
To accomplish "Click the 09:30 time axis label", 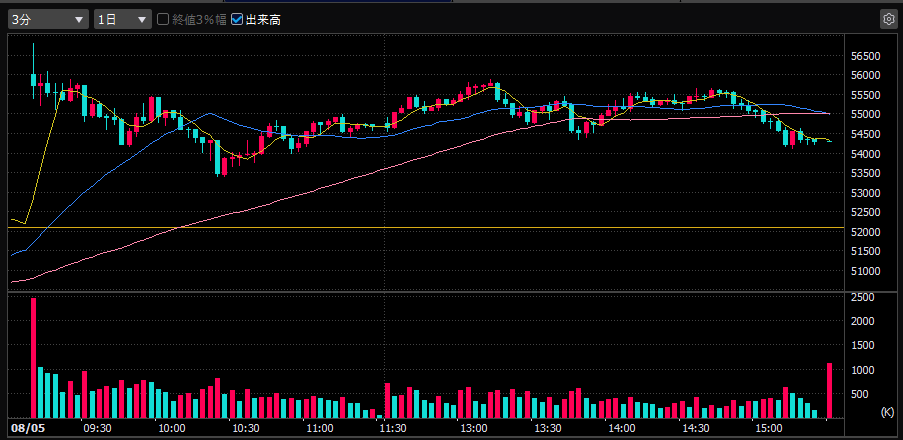I will (x=97, y=429).
